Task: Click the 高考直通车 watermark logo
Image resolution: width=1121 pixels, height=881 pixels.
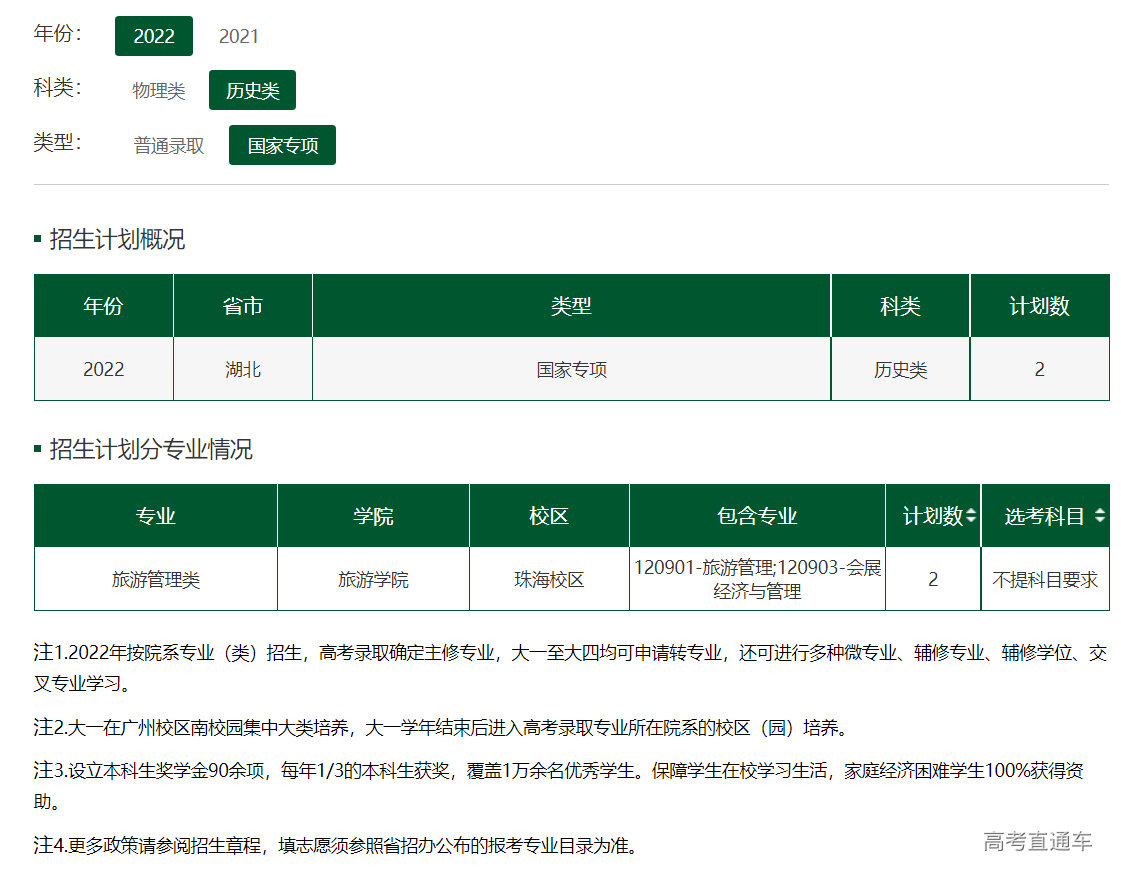Action: coord(1037,842)
